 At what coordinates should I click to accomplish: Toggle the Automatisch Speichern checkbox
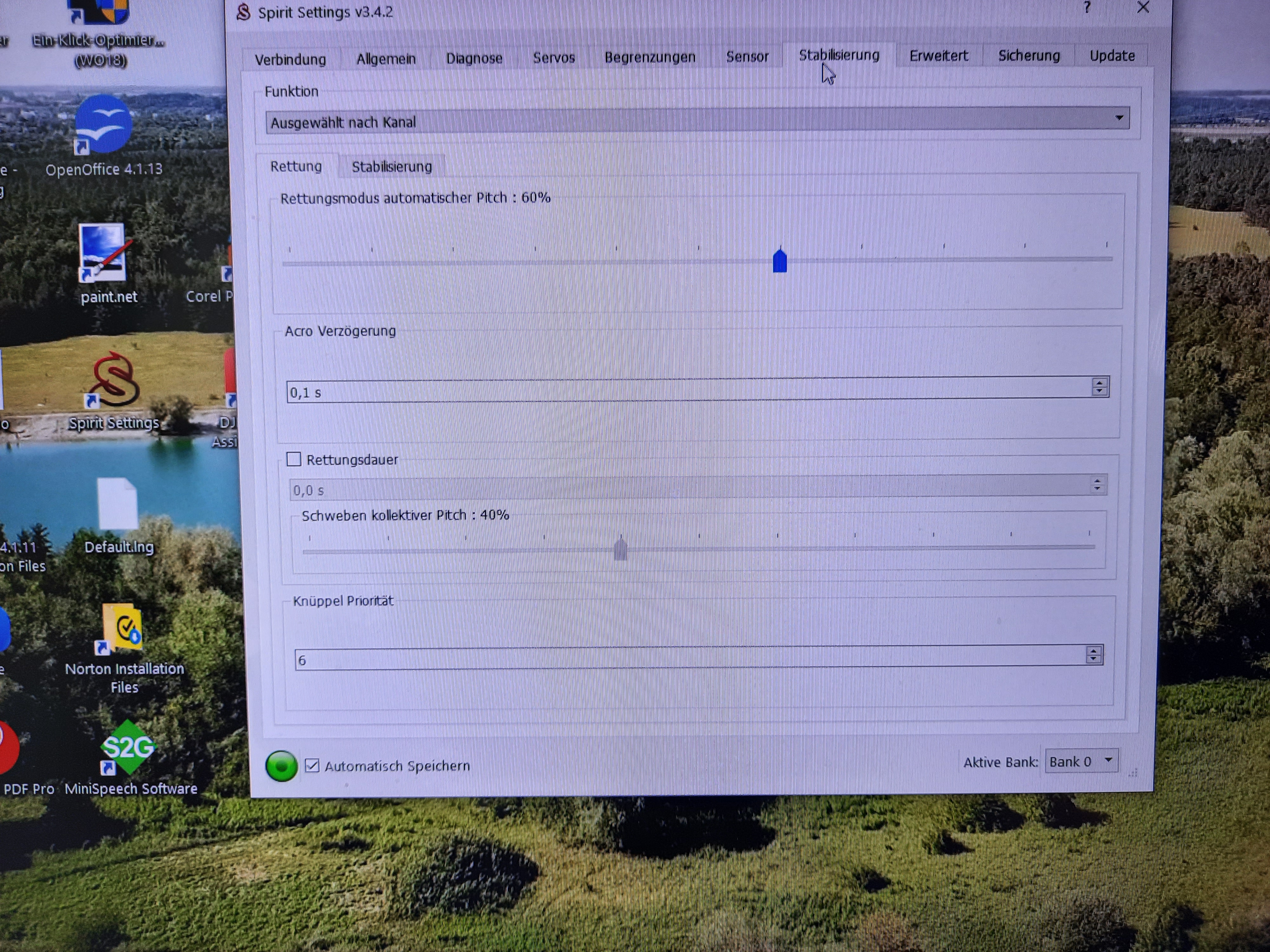pyautogui.click(x=312, y=765)
